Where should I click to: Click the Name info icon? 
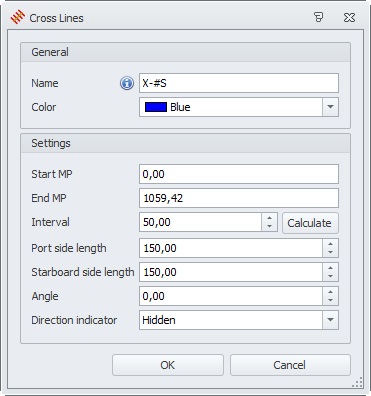click(x=127, y=83)
